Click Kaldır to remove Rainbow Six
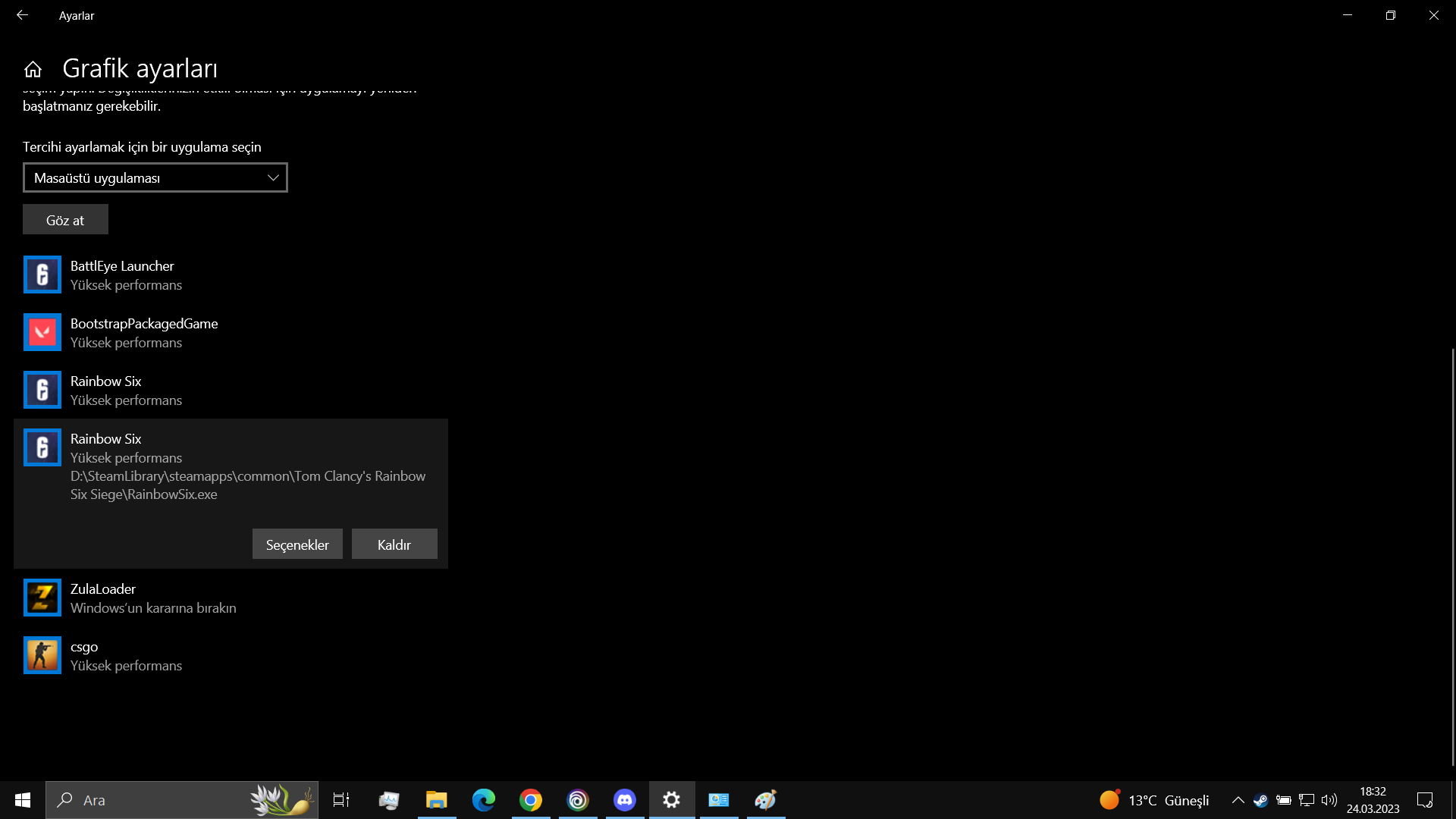This screenshot has width=1456, height=819. [x=394, y=544]
